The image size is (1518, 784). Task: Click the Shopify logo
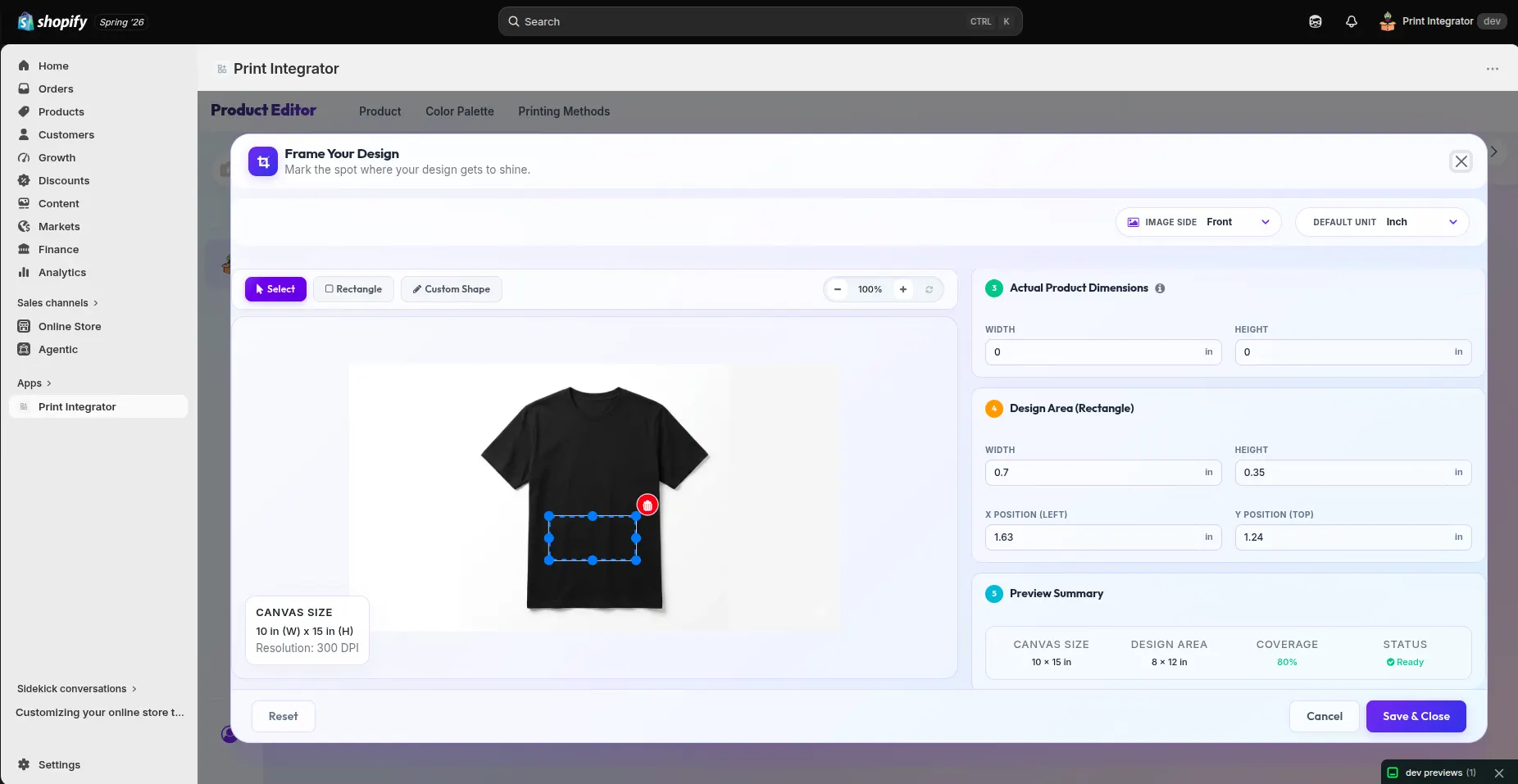pos(52,22)
